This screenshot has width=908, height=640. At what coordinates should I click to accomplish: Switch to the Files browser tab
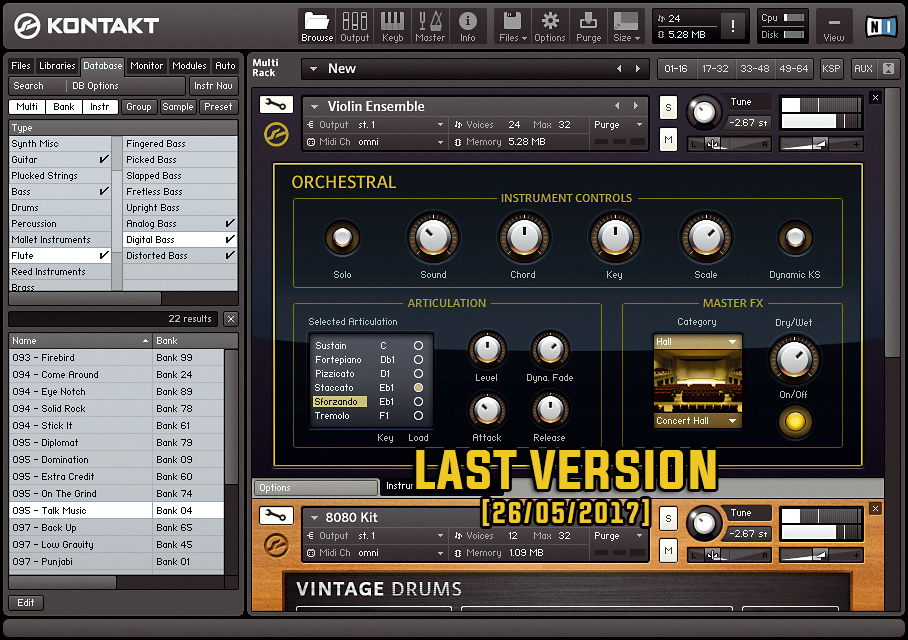click(x=21, y=65)
